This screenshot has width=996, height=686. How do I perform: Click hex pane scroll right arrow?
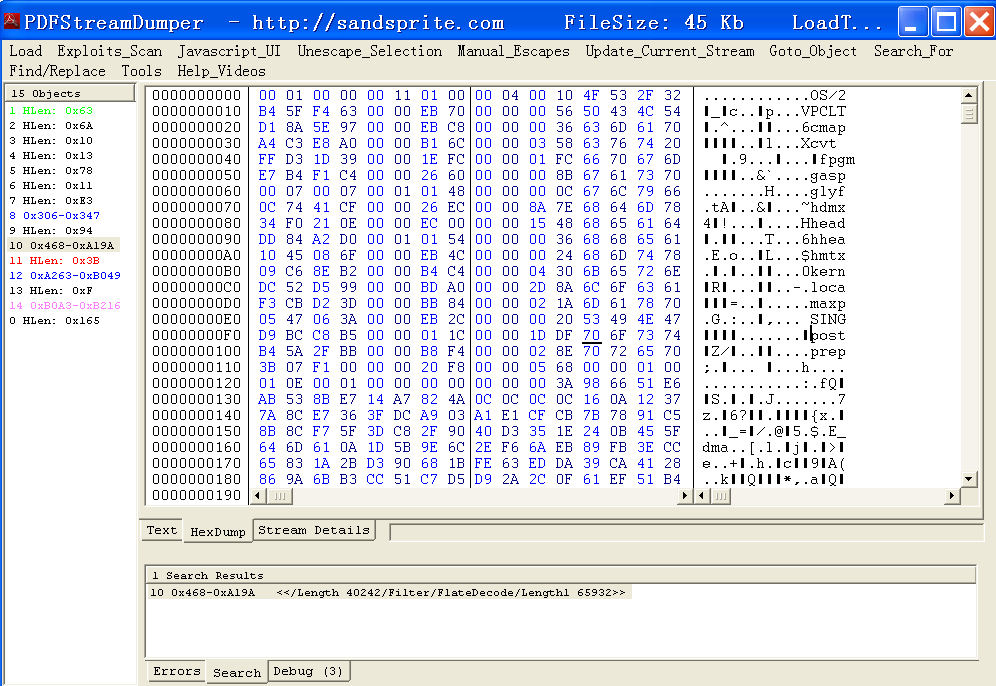684,495
